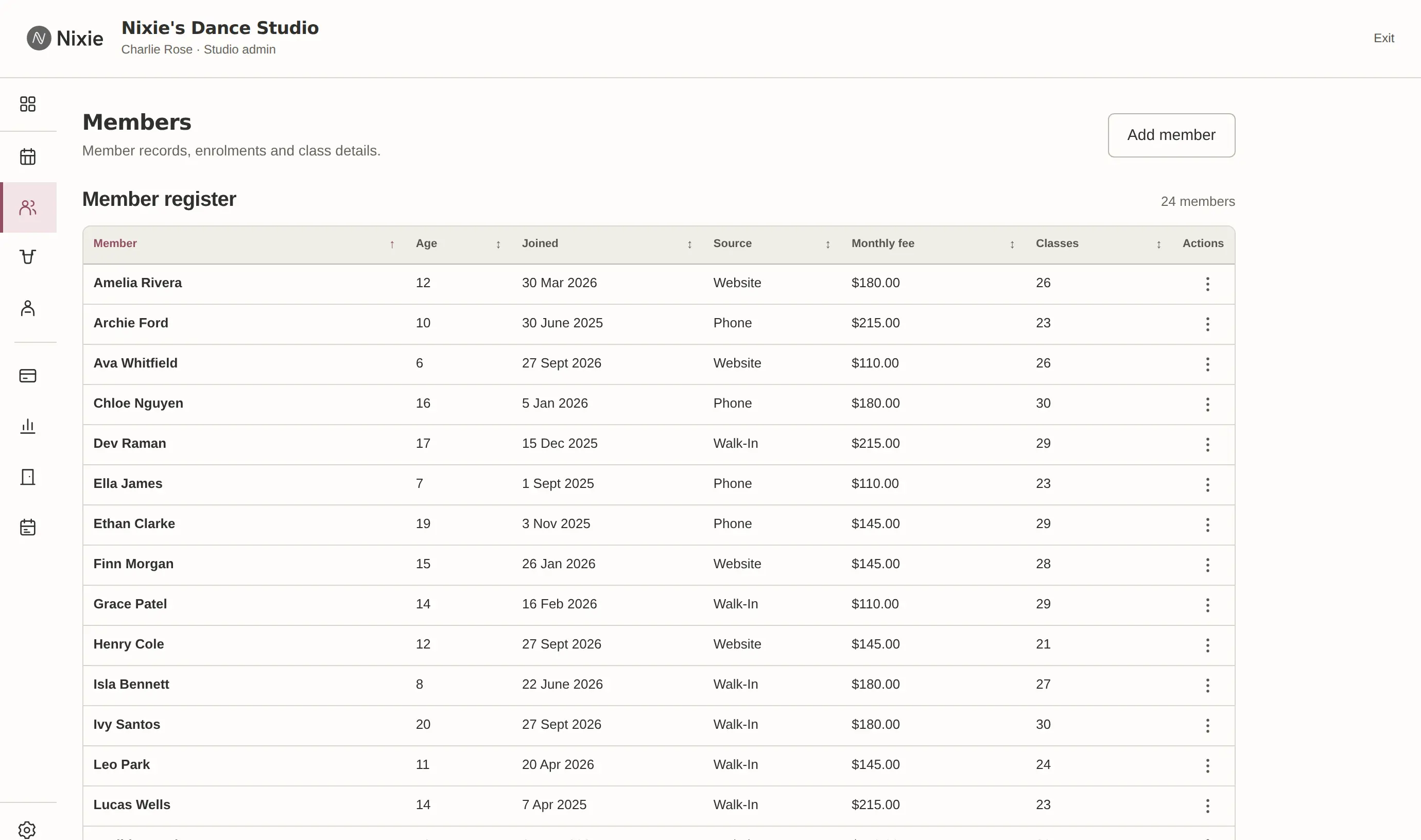Click the Add member button
This screenshot has width=1421, height=840.
[x=1171, y=135]
